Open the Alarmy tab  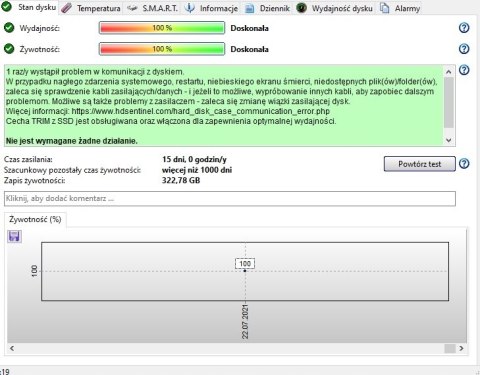[x=400, y=8]
